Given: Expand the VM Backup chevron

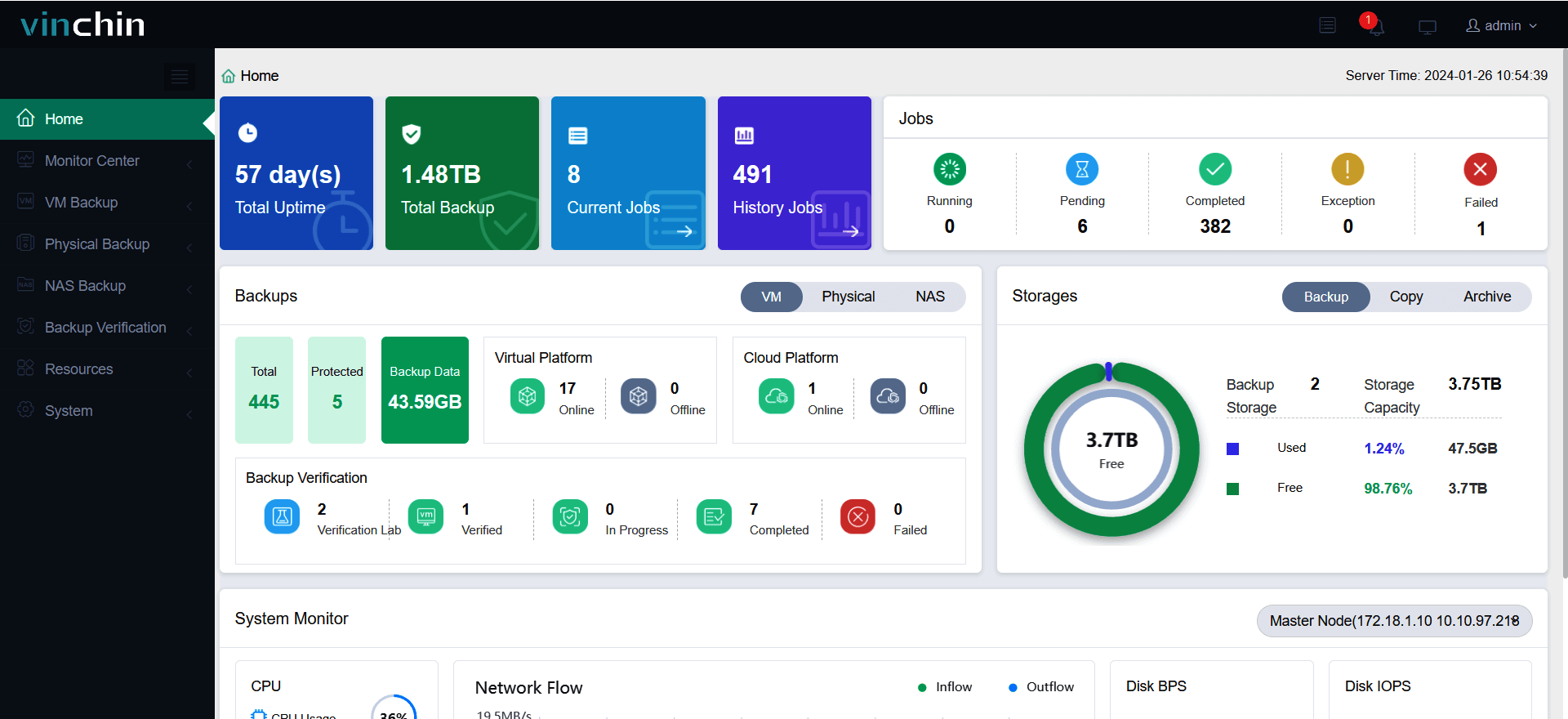Looking at the screenshot, I should [189, 206].
